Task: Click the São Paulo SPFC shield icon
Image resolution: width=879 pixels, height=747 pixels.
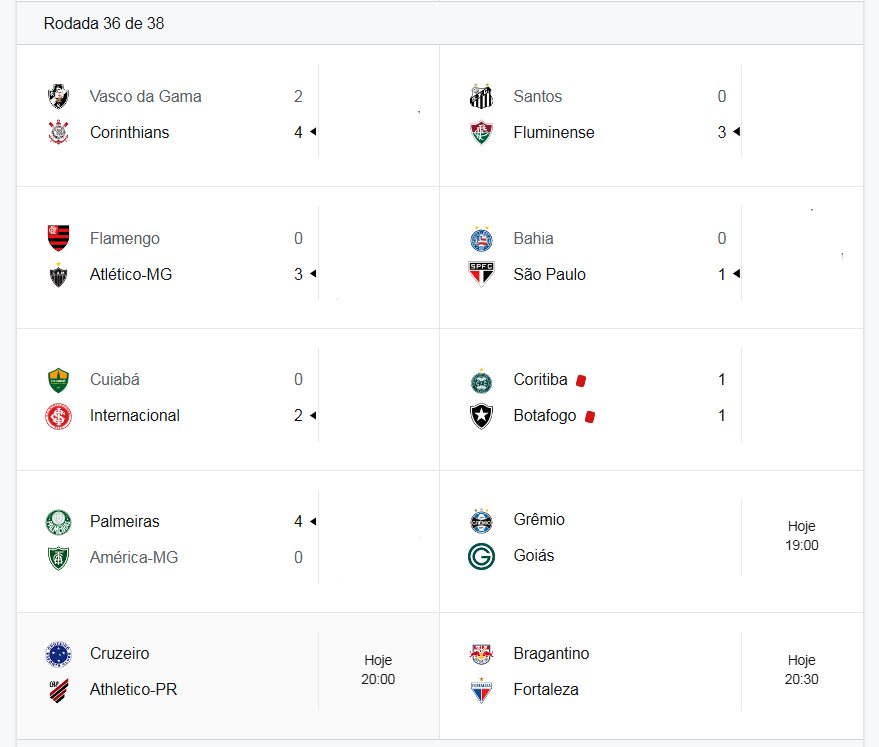Action: [482, 274]
